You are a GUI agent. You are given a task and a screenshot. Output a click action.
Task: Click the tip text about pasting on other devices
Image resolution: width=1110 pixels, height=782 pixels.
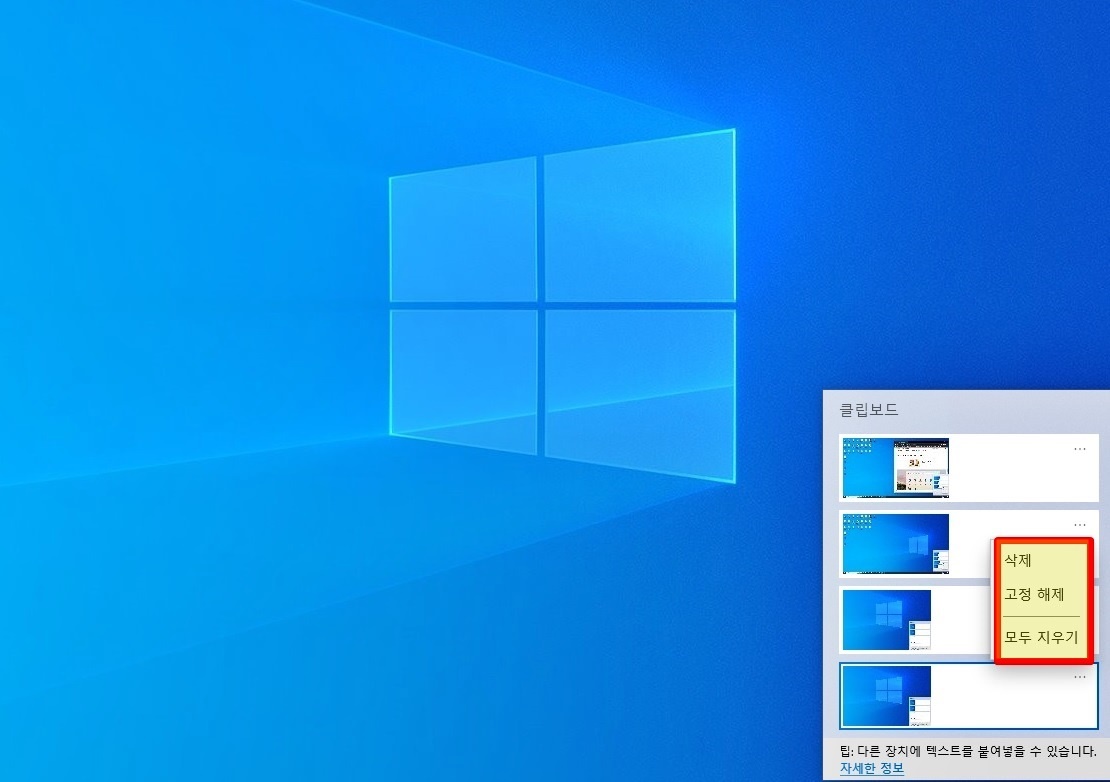coord(968,751)
